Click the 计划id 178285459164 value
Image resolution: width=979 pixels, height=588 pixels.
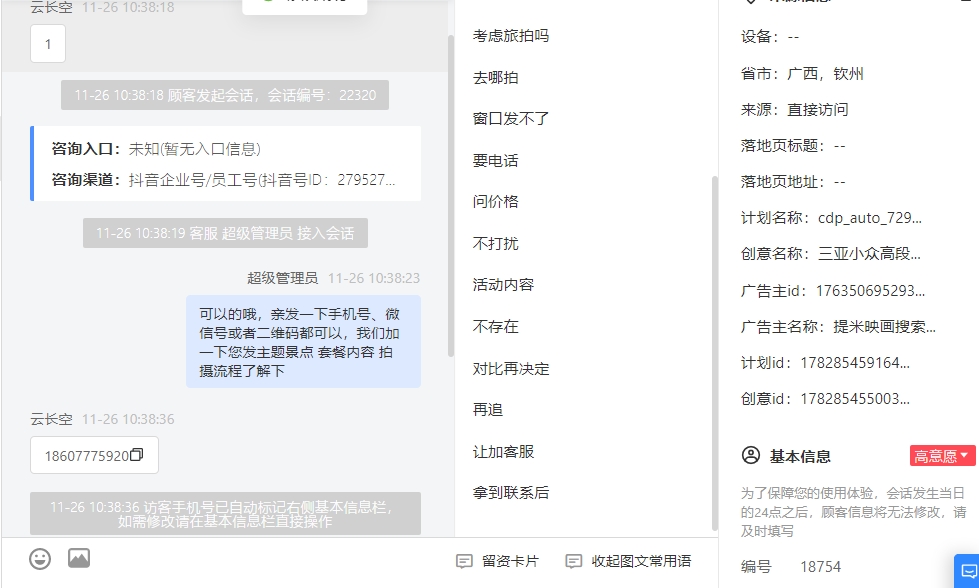coord(855,363)
